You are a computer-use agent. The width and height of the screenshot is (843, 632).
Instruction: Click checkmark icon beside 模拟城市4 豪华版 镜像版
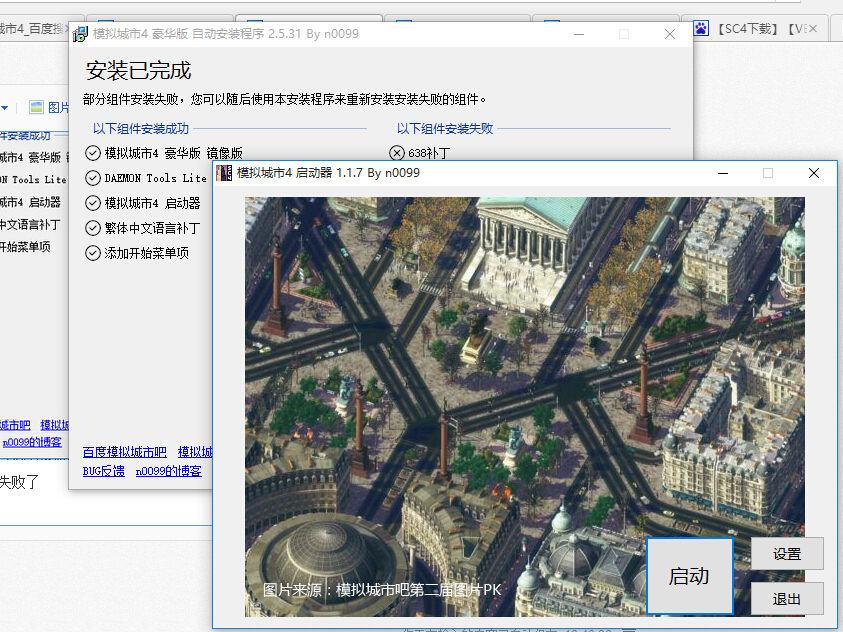click(x=93, y=153)
